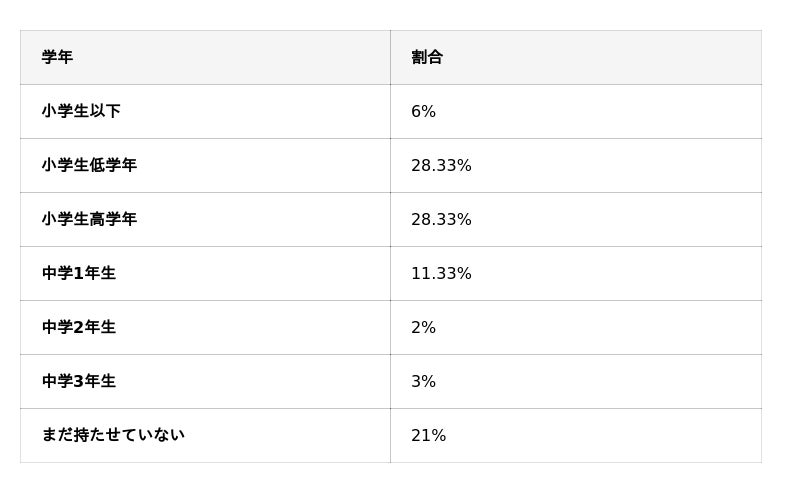Select the 2% value cell
The width and height of the screenshot is (800, 493).
[x=424, y=328]
